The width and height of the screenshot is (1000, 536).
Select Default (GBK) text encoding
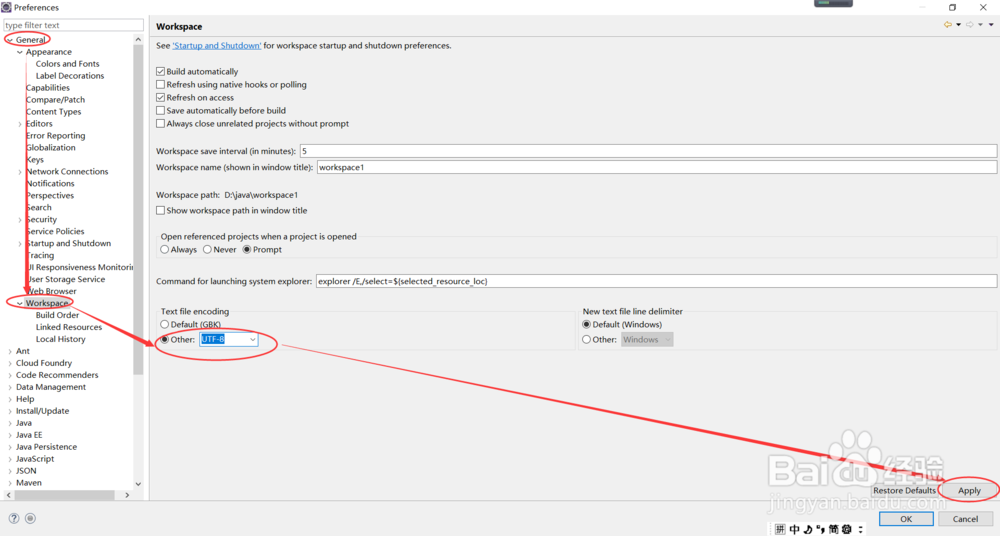165,324
